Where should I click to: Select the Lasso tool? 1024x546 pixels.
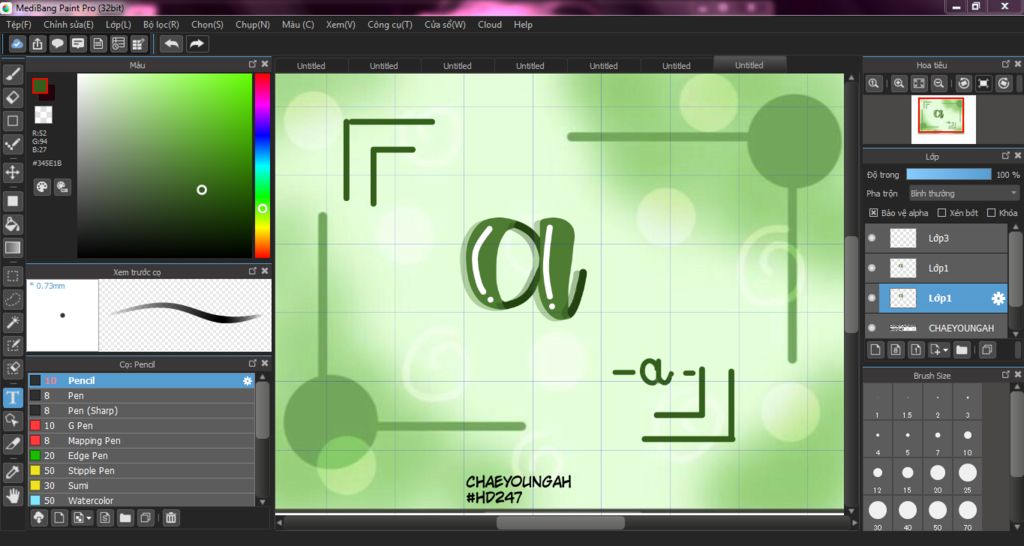click(12, 299)
